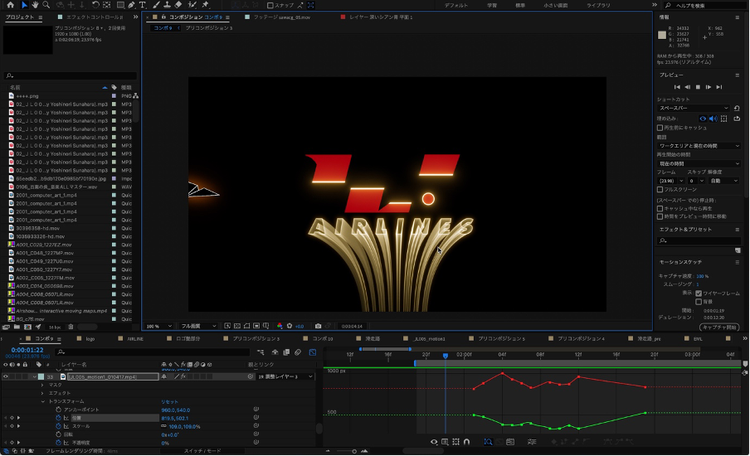Screen dimensions: 750x456
Task: Hide layer 33 with eye toggle
Action: [x=6, y=377]
